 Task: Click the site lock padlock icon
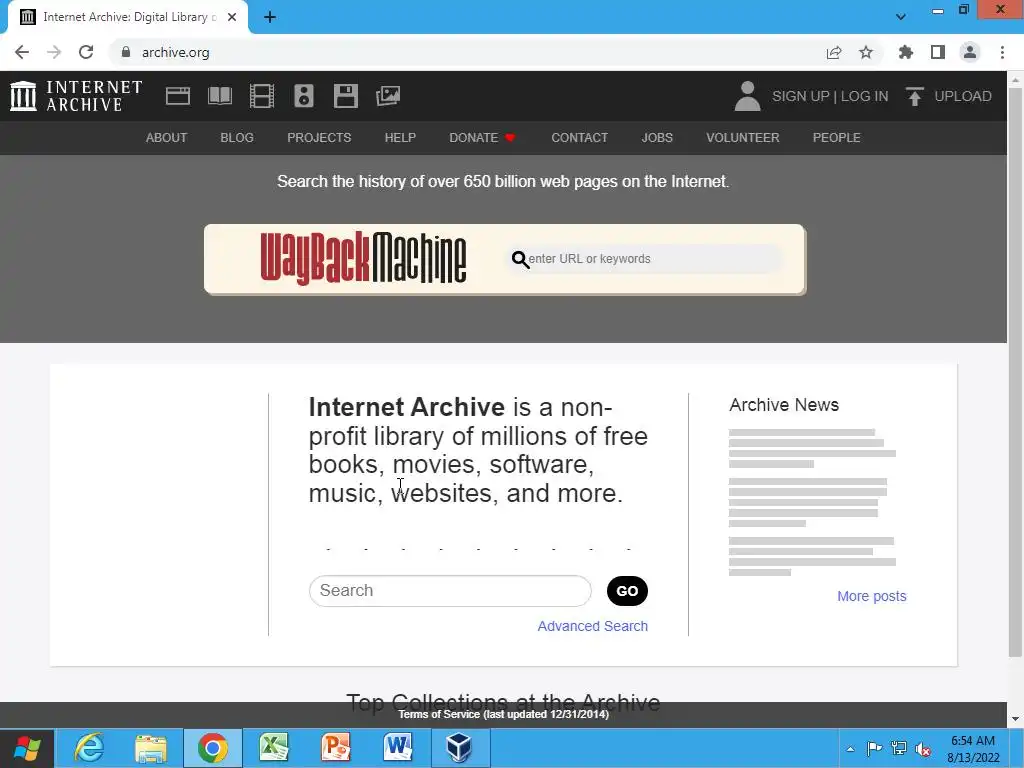pos(126,52)
